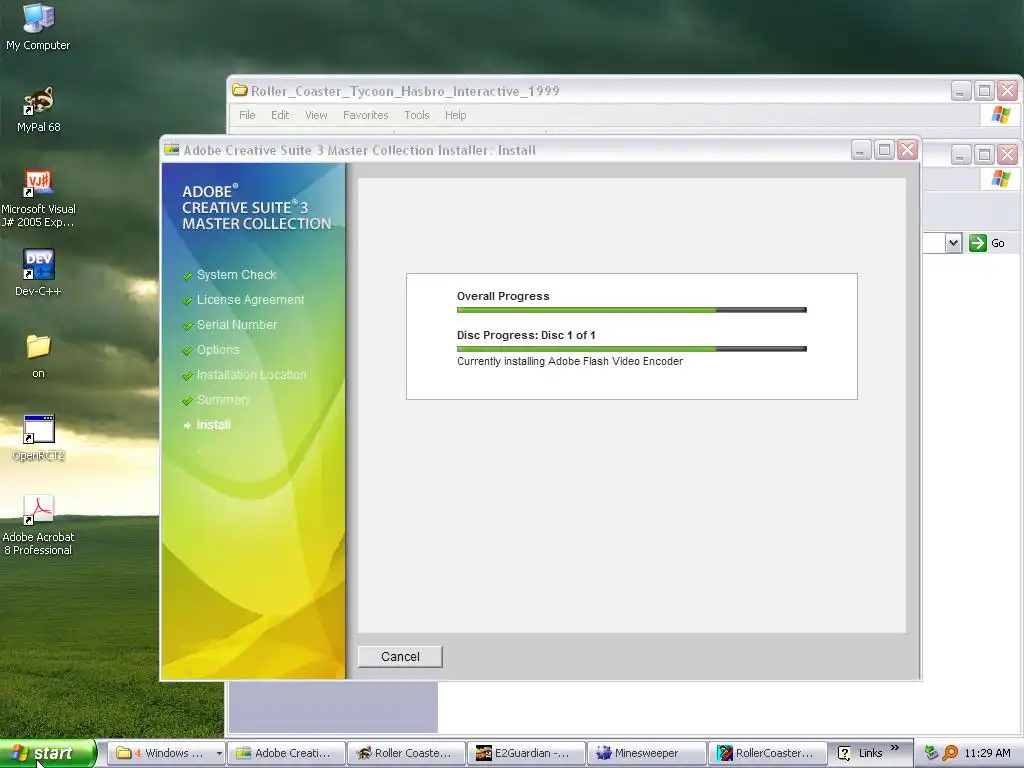This screenshot has height=768, width=1024.
Task: Open View menu in Roller_Coaster_Tycoon window
Action: [x=316, y=115]
